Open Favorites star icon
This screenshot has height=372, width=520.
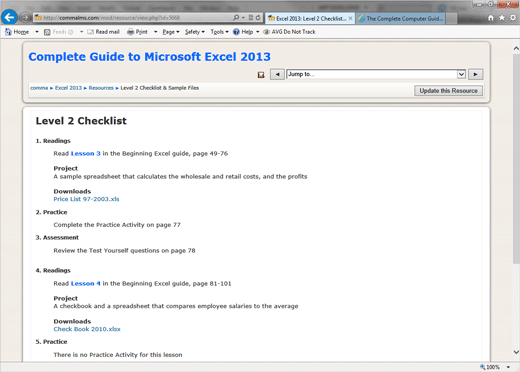point(502,18)
